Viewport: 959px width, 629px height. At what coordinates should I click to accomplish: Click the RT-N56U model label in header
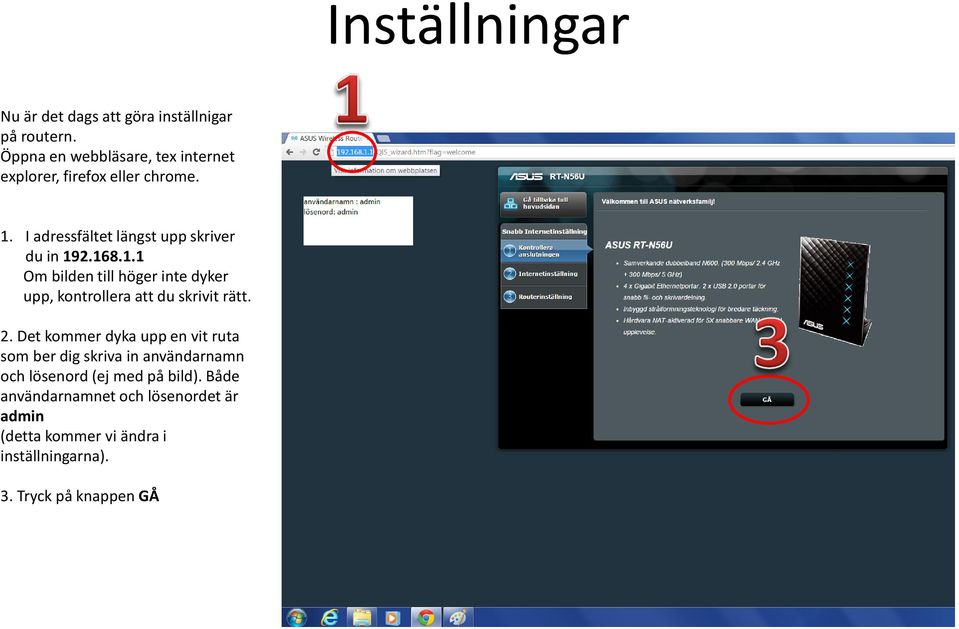(x=567, y=176)
